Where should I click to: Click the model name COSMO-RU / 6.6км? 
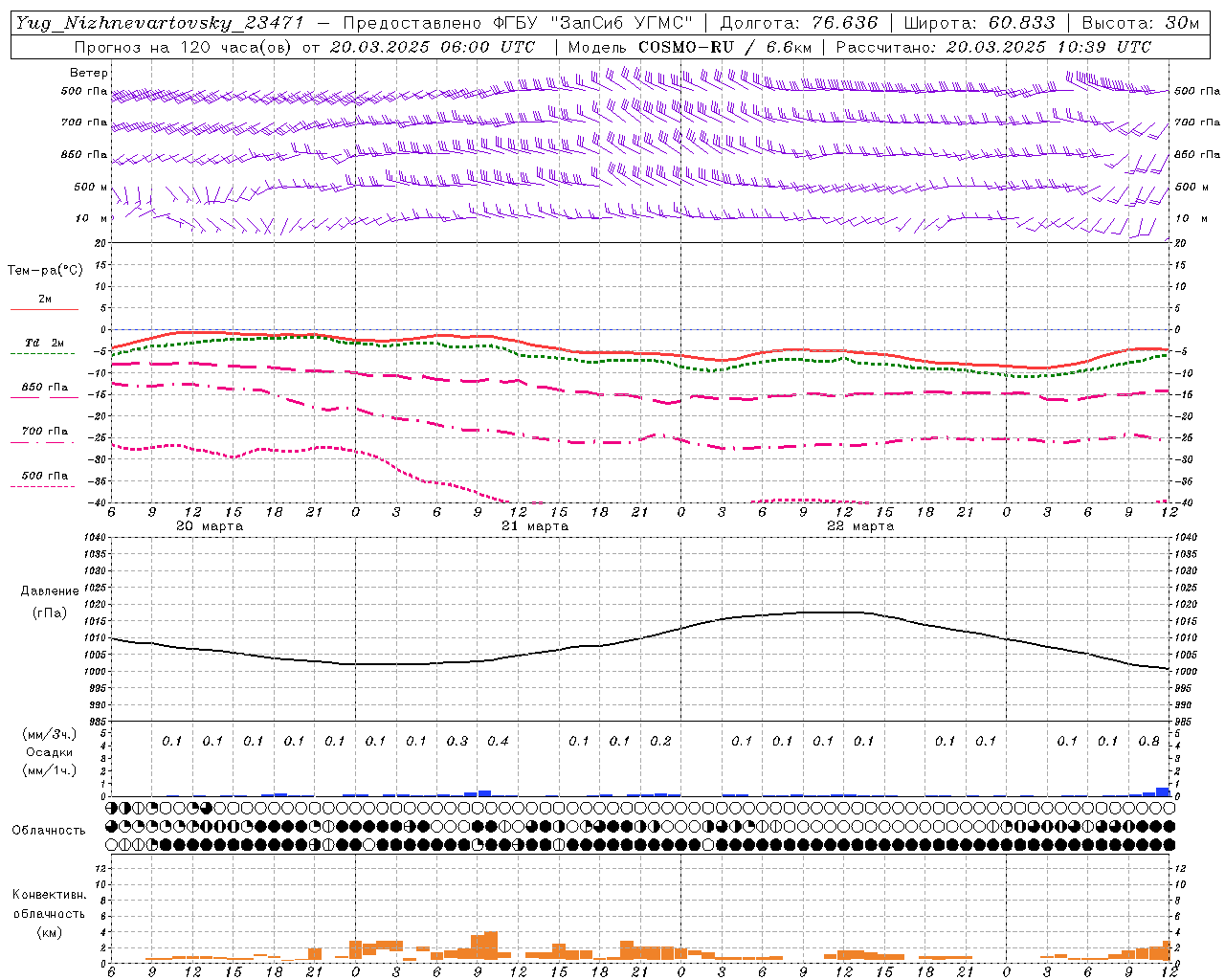(x=724, y=47)
